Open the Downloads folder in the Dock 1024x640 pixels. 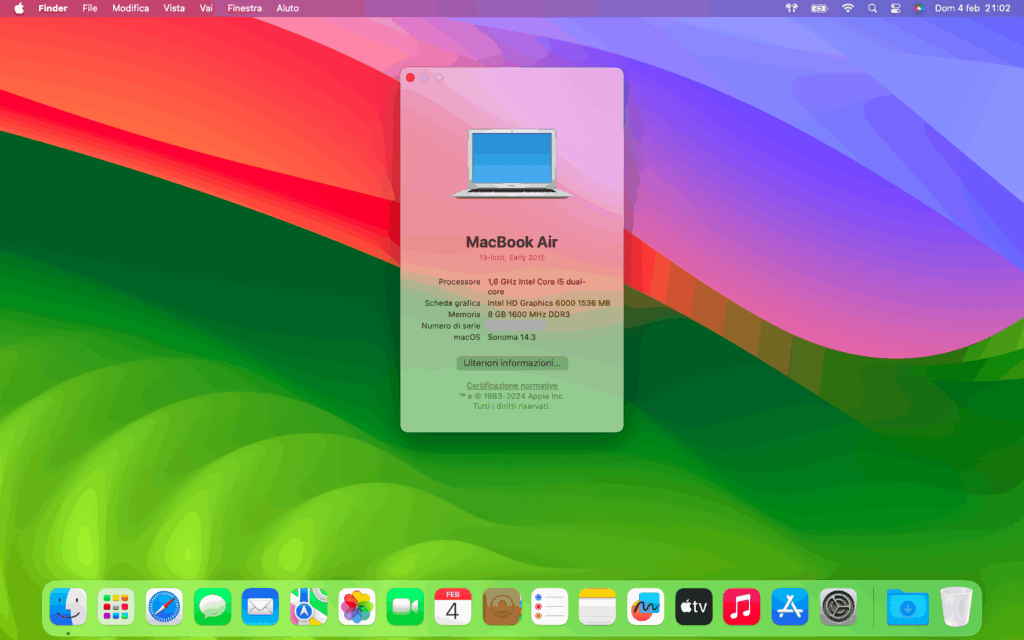(908, 607)
